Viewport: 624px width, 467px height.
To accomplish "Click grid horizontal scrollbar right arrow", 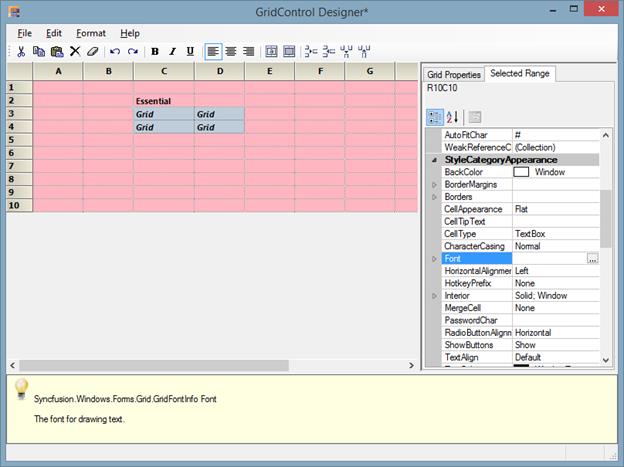I will (411, 365).
